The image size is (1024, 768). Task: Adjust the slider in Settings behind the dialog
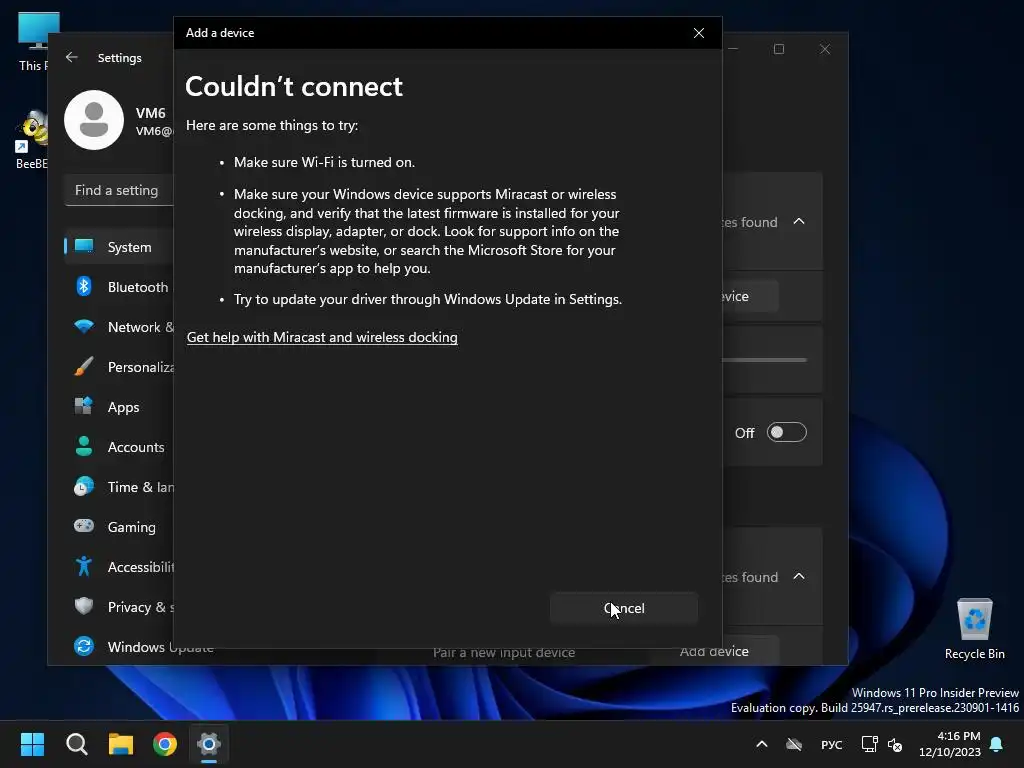pos(764,360)
